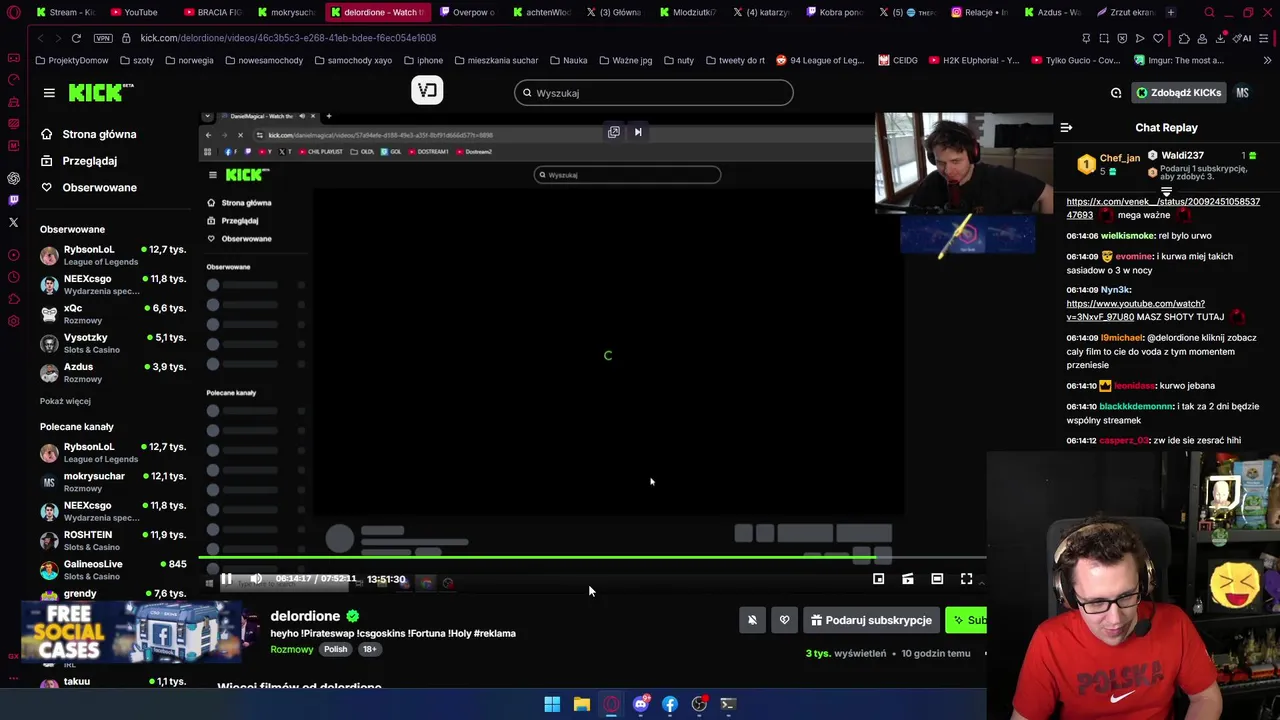1280x720 pixels.
Task: Open the X icon in Opera sidebar
Action: coord(13,222)
